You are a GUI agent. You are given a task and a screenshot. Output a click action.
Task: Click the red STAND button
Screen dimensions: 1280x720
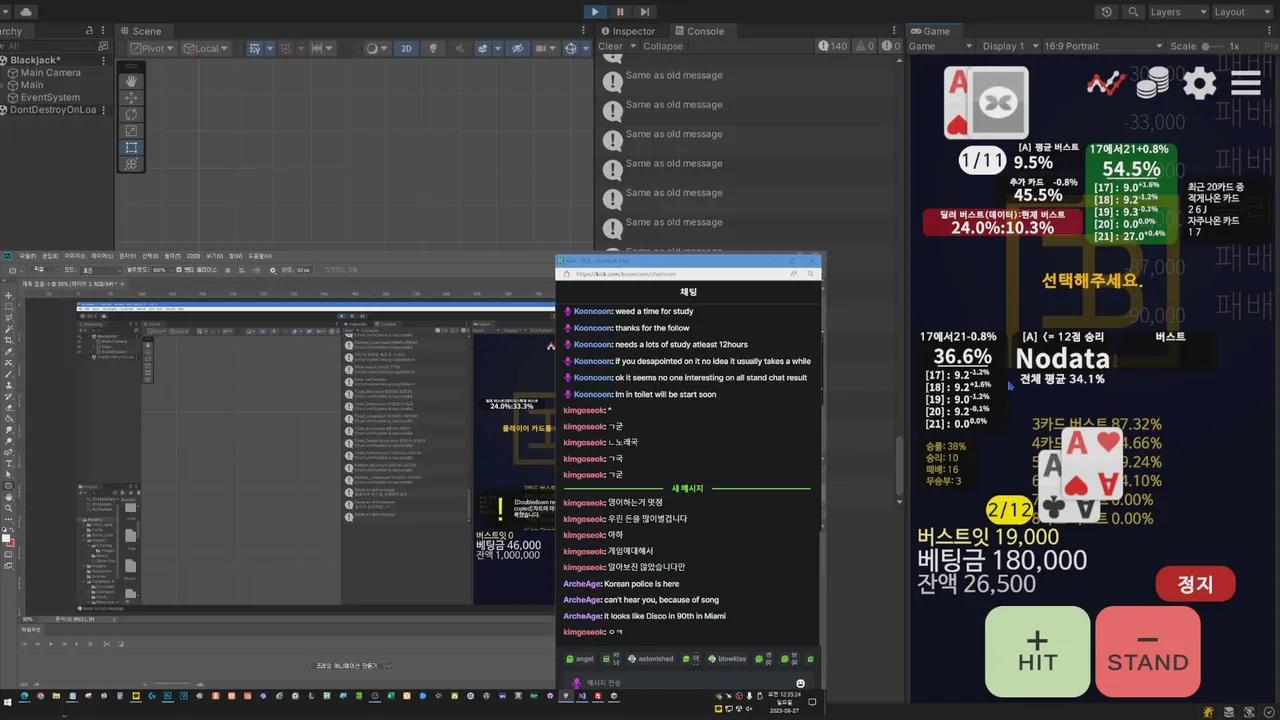coord(1148,651)
